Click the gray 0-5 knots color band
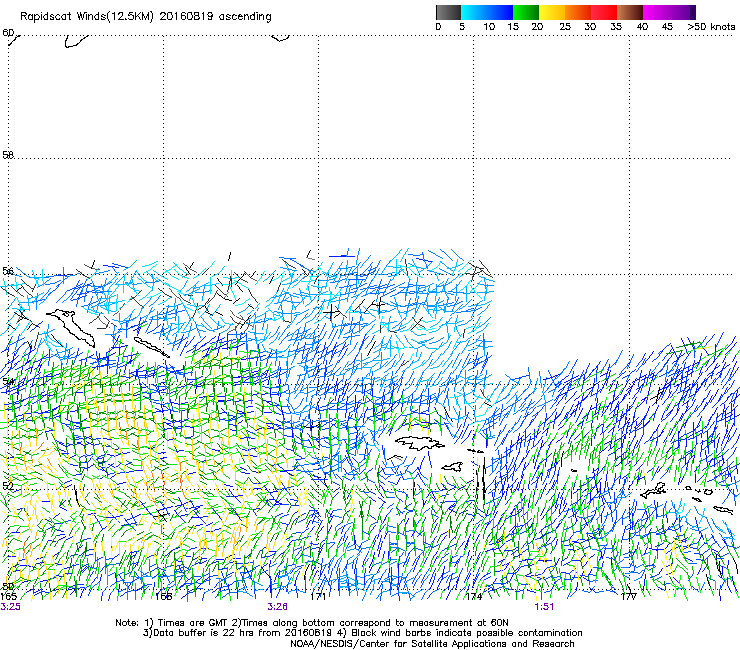740x650 pixels. [448, 12]
